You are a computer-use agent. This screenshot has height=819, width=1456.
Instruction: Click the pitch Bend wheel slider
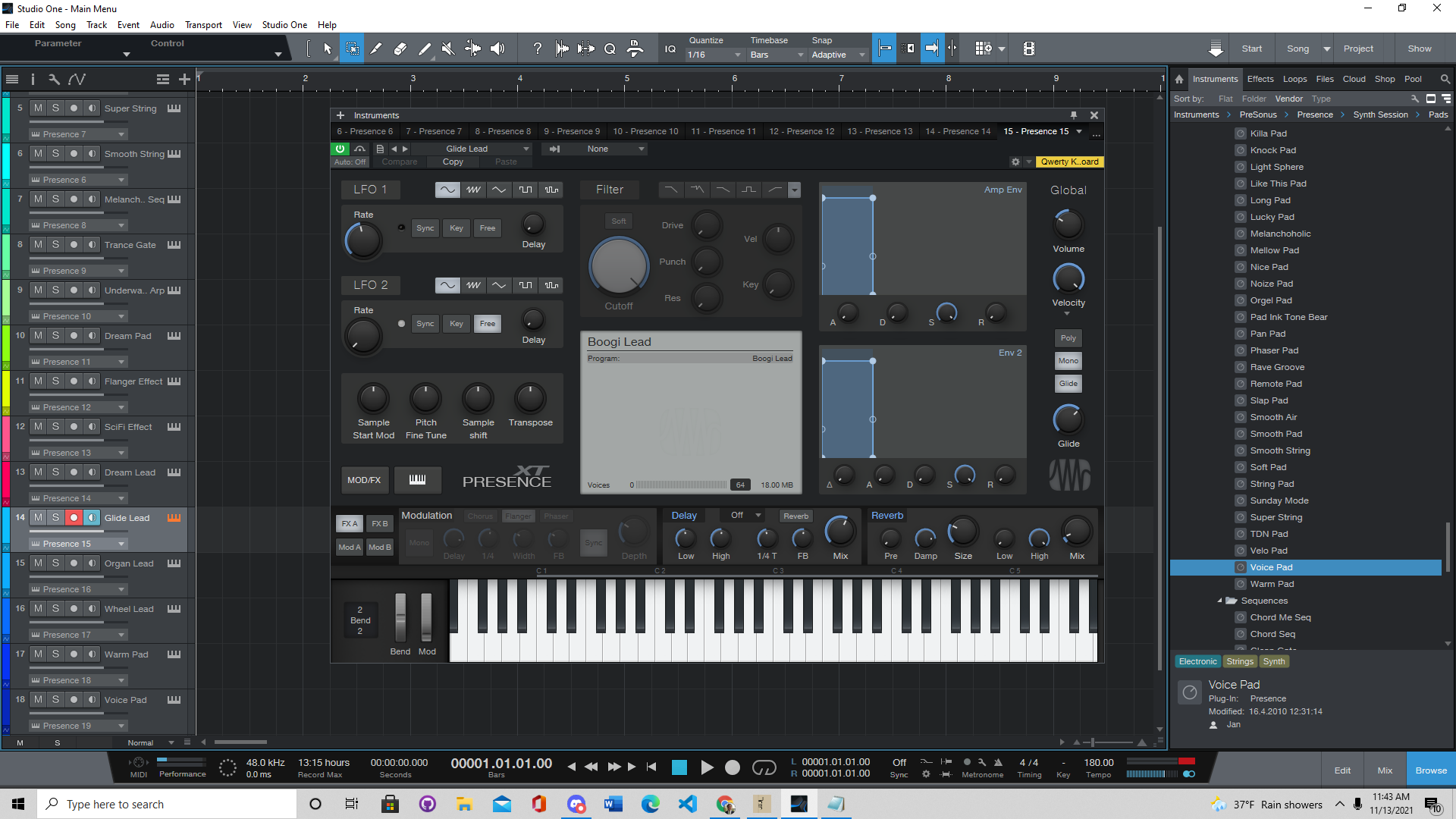[400, 617]
